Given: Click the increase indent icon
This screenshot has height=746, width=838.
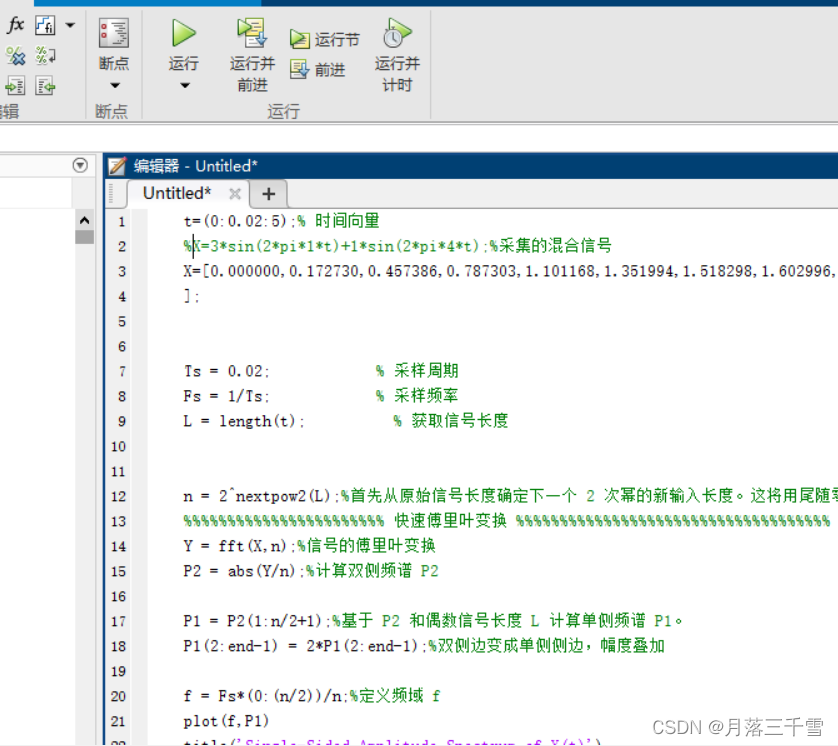Looking at the screenshot, I should [15, 86].
